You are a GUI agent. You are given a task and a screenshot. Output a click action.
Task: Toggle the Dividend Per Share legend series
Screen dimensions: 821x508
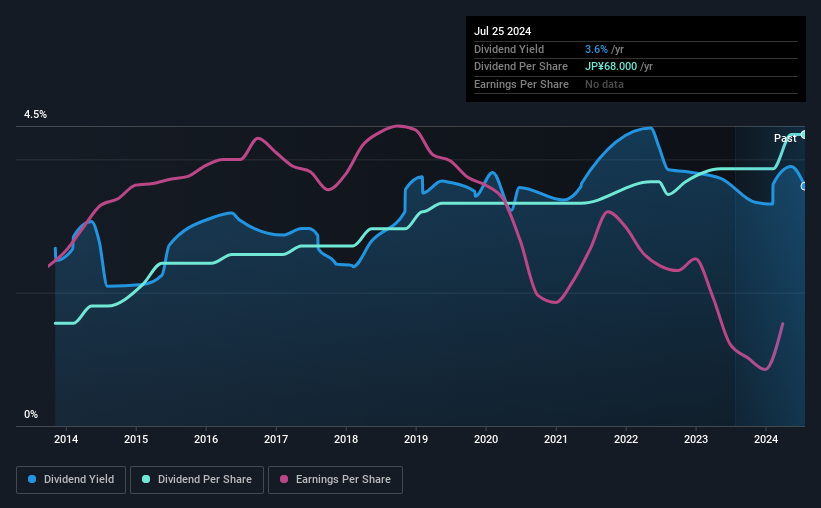197,480
